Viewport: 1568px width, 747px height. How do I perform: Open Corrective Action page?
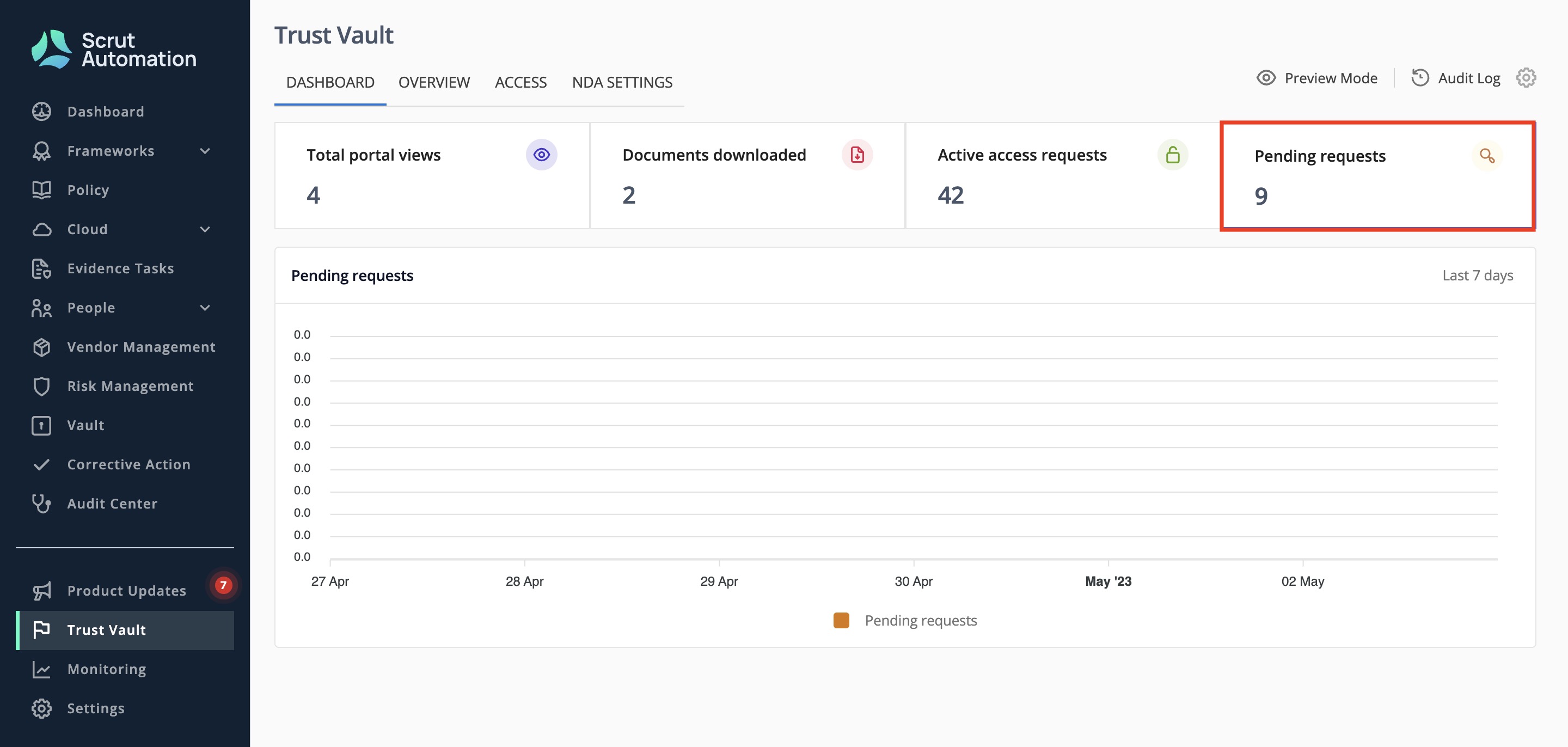(125, 464)
